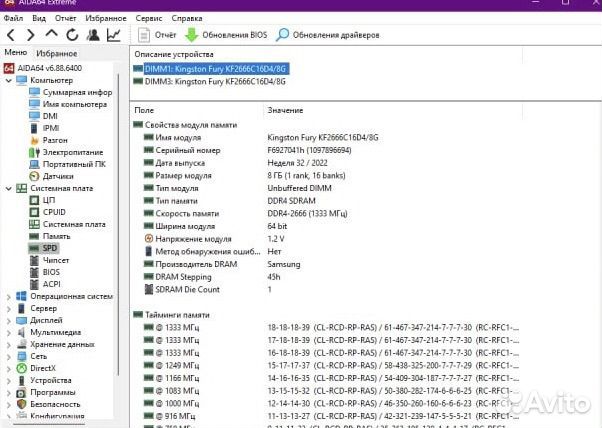
Task: Expand the Хранение данных node
Action: click(8, 344)
